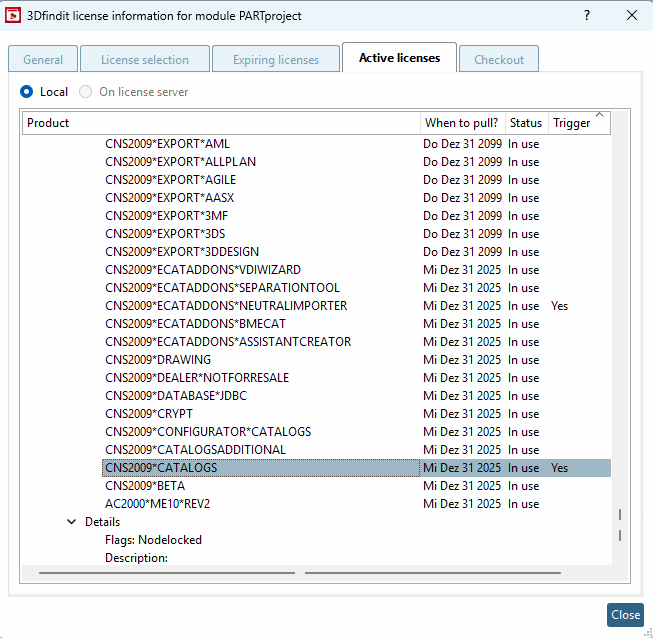
Task: Click date cell of AC2000*ME10*REV2 row
Action: [x=462, y=503]
